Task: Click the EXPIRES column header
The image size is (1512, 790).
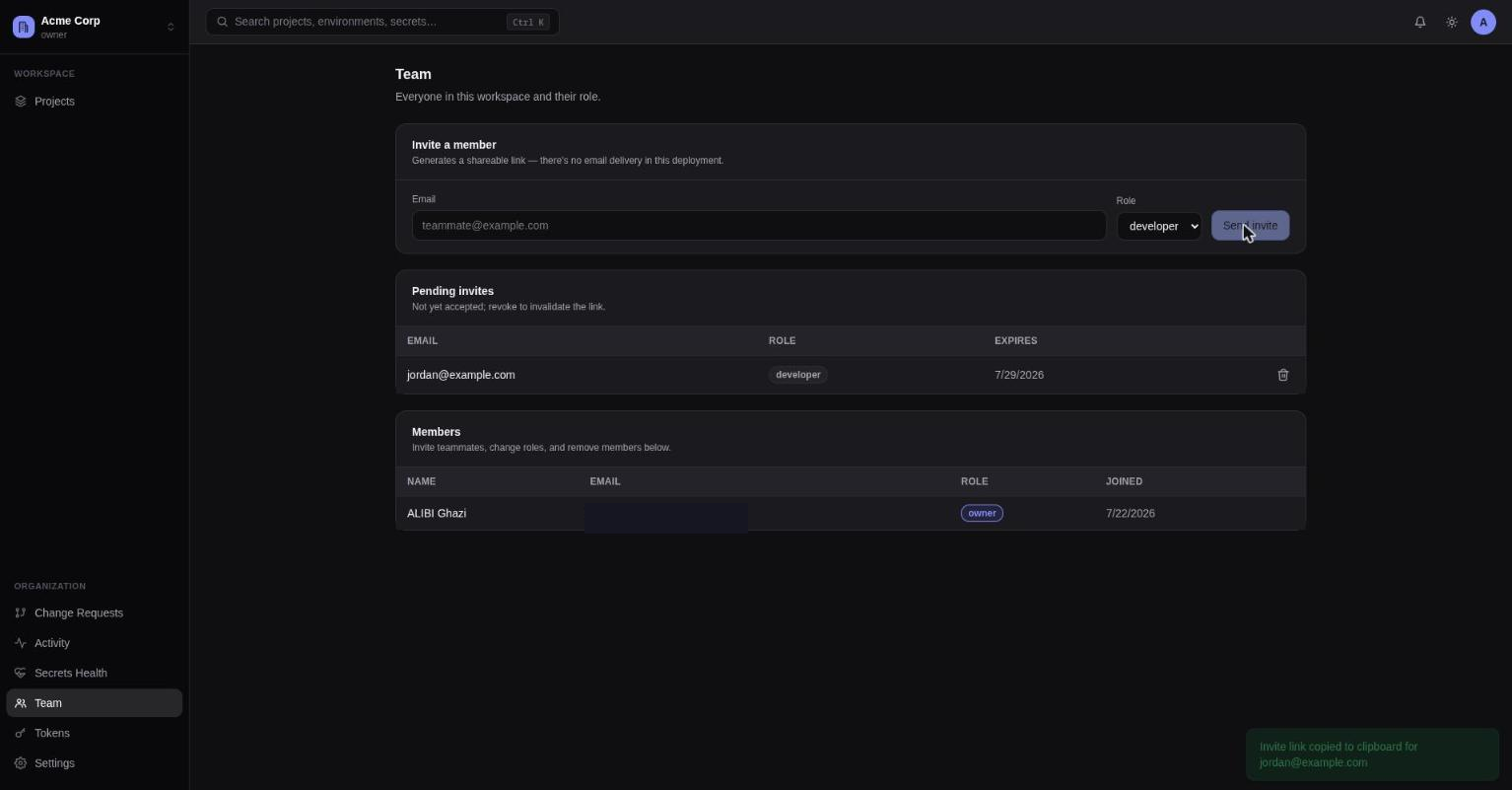Action: pyautogui.click(x=1015, y=341)
